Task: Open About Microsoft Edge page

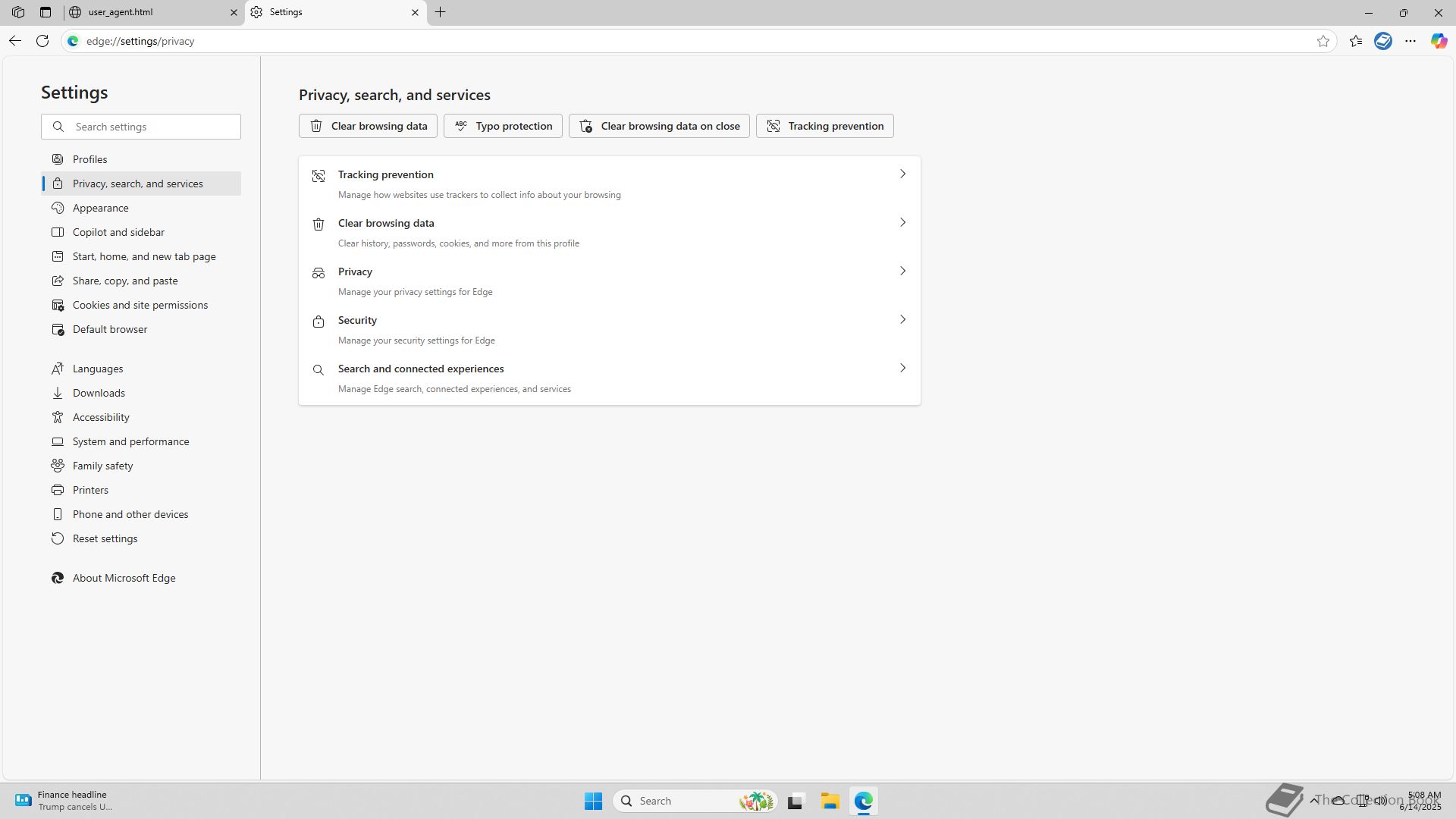Action: (124, 578)
